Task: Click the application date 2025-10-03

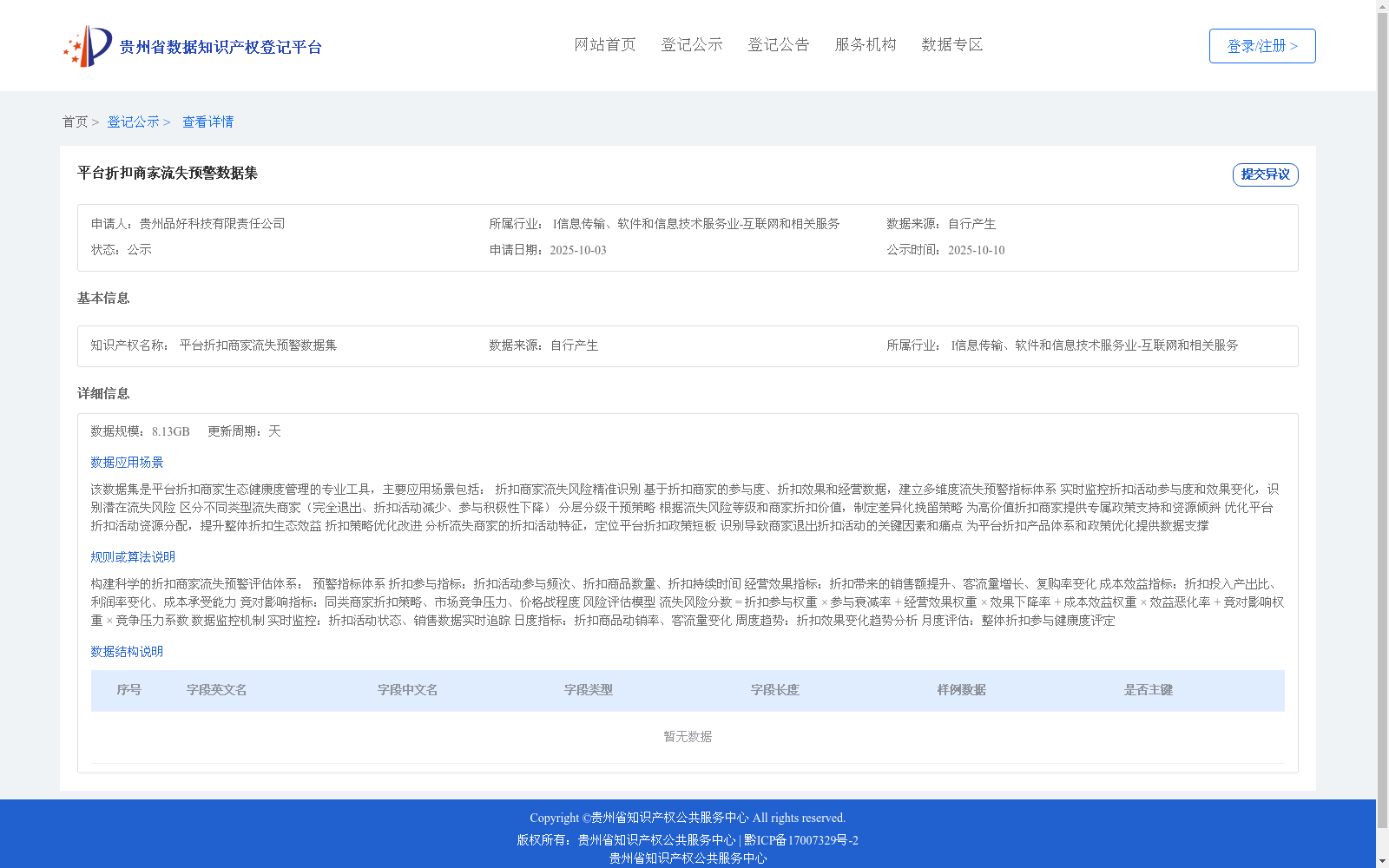Action: click(578, 250)
